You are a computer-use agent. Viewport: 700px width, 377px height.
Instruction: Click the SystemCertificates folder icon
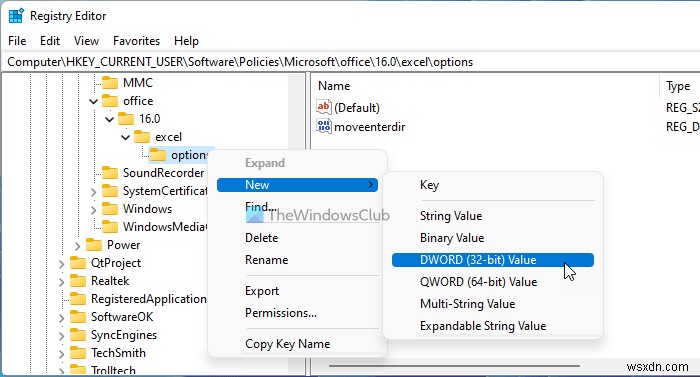click(x=110, y=191)
